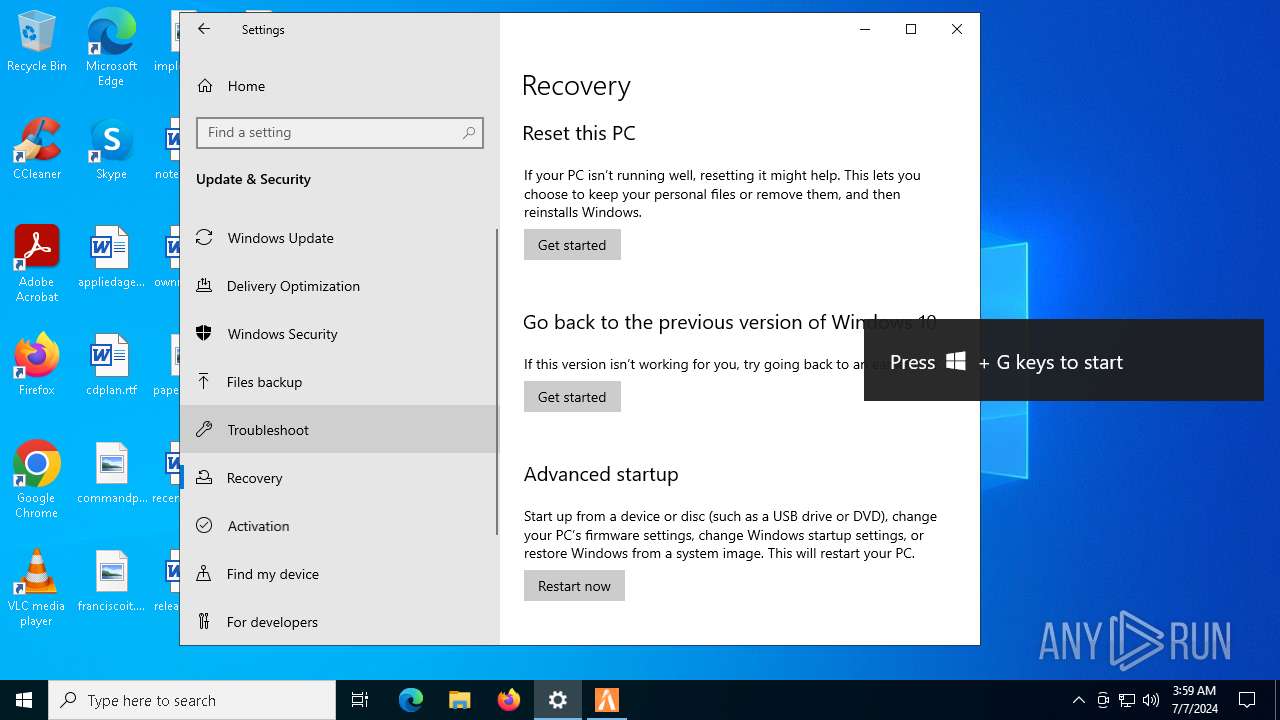This screenshot has width=1280, height=720.
Task: Click the Find a setting search box
Action: click(340, 132)
